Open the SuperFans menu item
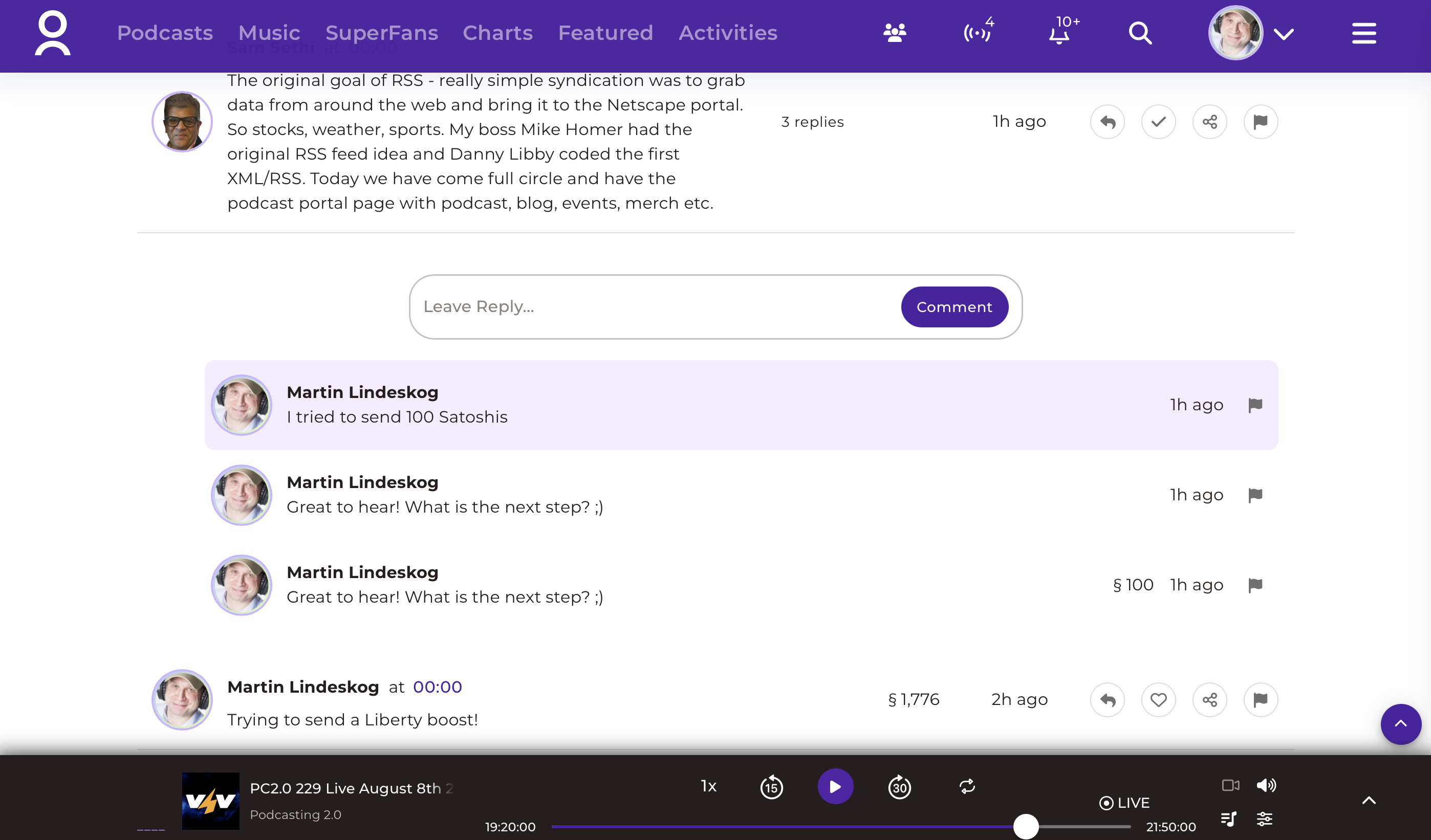This screenshot has width=1431, height=840. coord(382,33)
